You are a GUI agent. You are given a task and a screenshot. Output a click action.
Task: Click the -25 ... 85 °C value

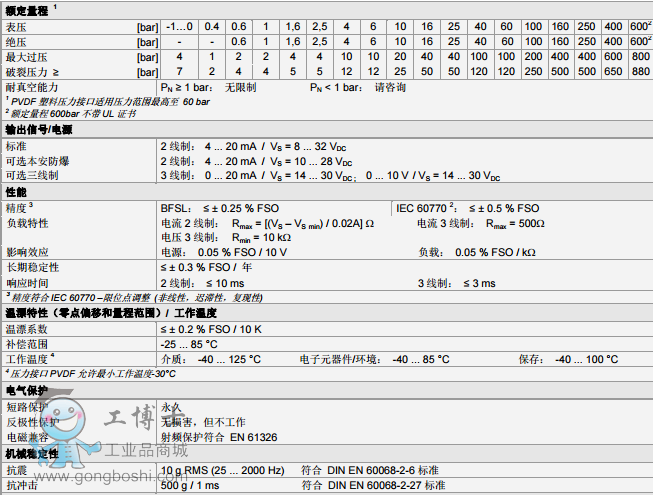coord(189,344)
